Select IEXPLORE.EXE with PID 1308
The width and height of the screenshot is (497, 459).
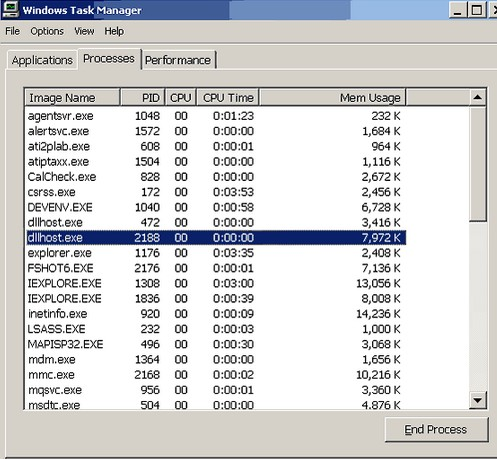pyautogui.click(x=216, y=283)
